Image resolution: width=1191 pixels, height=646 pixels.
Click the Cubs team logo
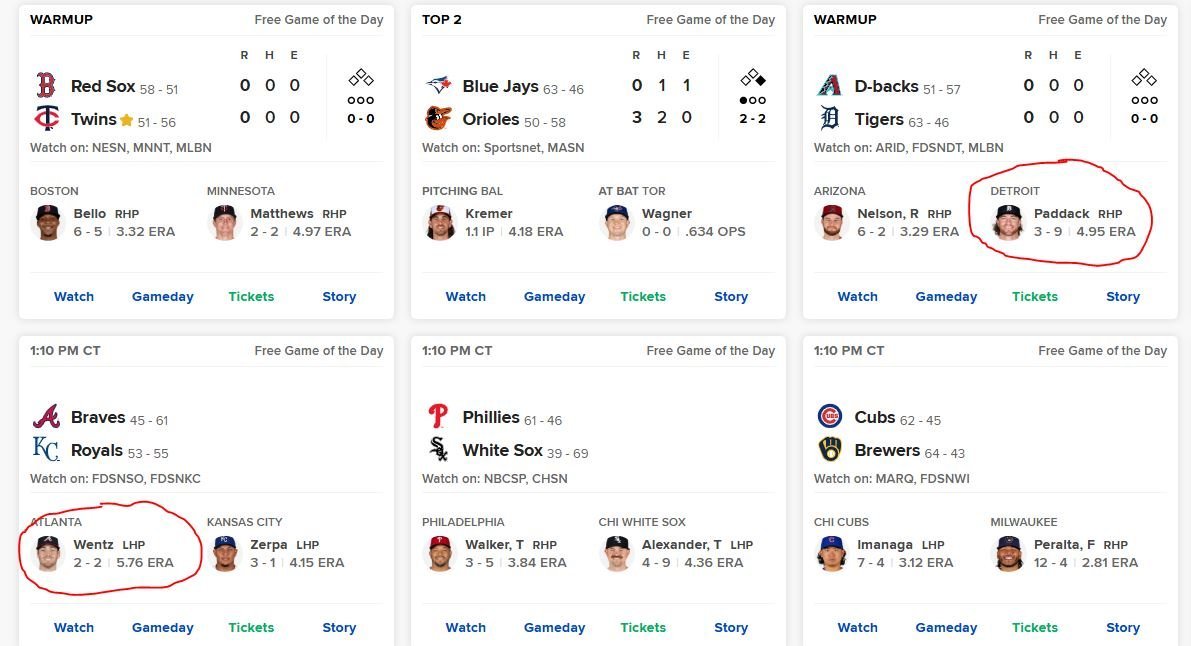tap(829, 417)
